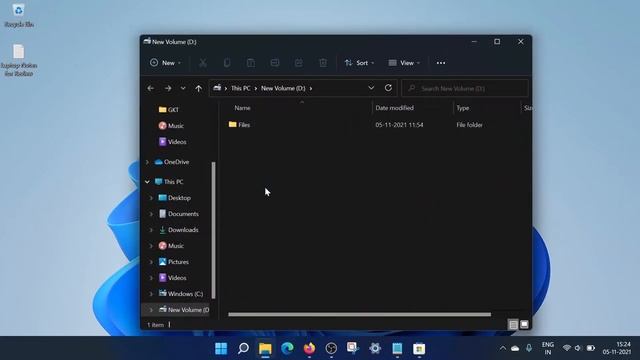
Task: Select GKT folder in navigation pane
Action: point(169,109)
